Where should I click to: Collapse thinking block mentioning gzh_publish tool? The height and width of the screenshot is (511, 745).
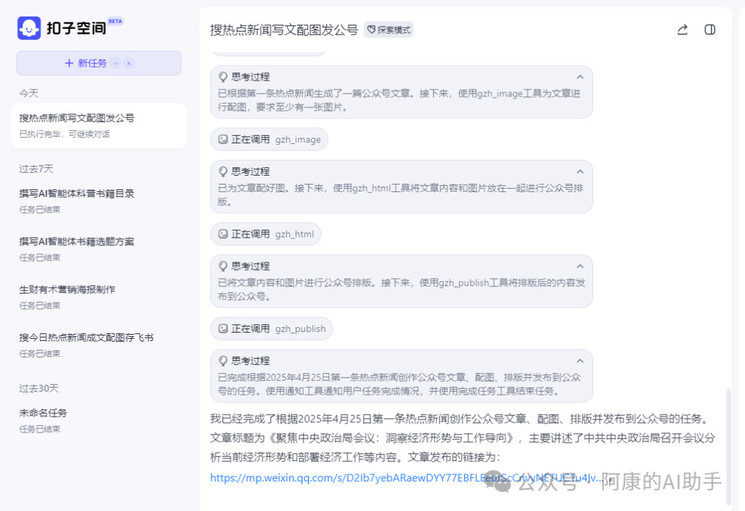(580, 266)
